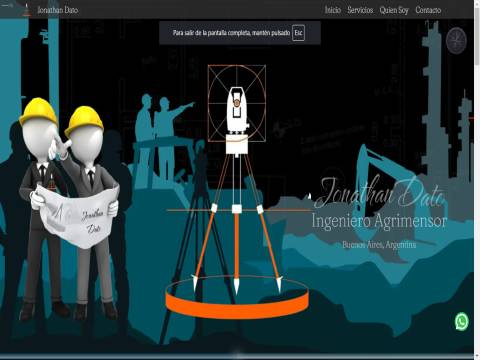Open WhatsApp chat floating icon
The height and width of the screenshot is (360, 480).
(462, 321)
